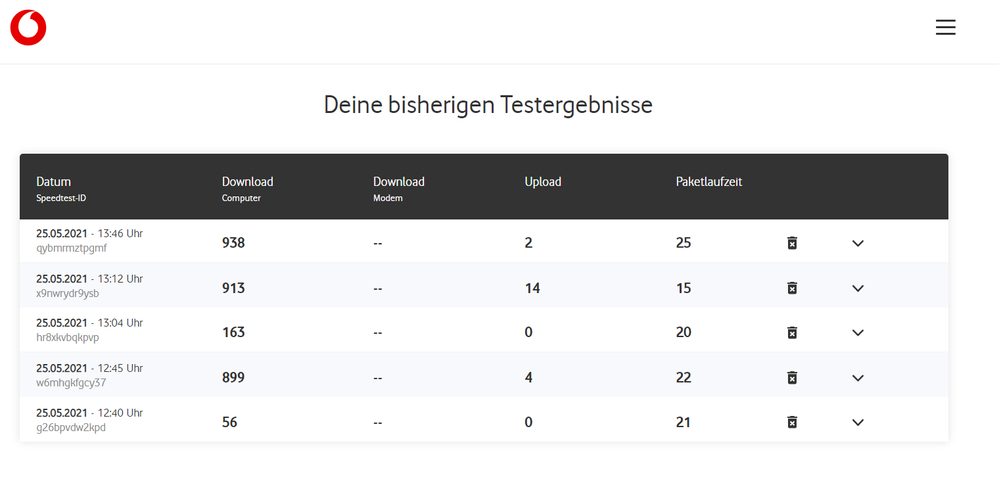Click the Datum column header

click(x=53, y=182)
